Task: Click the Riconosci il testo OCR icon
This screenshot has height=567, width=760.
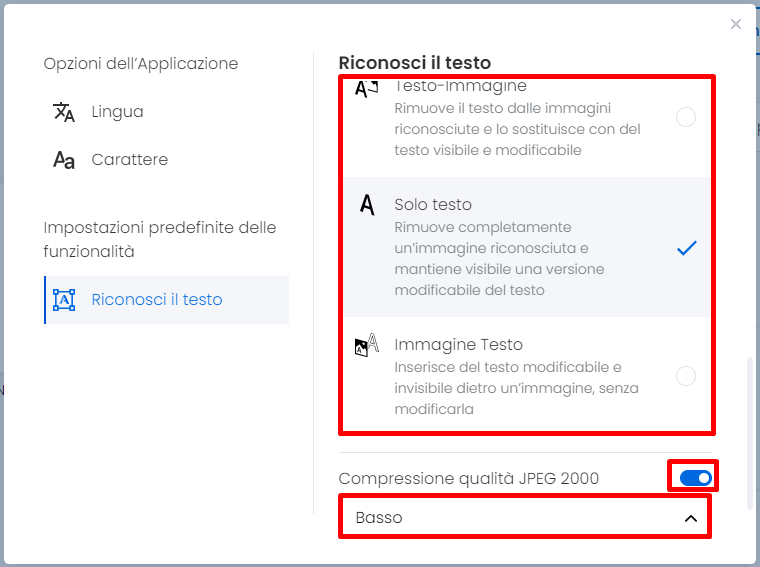Action: tap(64, 300)
